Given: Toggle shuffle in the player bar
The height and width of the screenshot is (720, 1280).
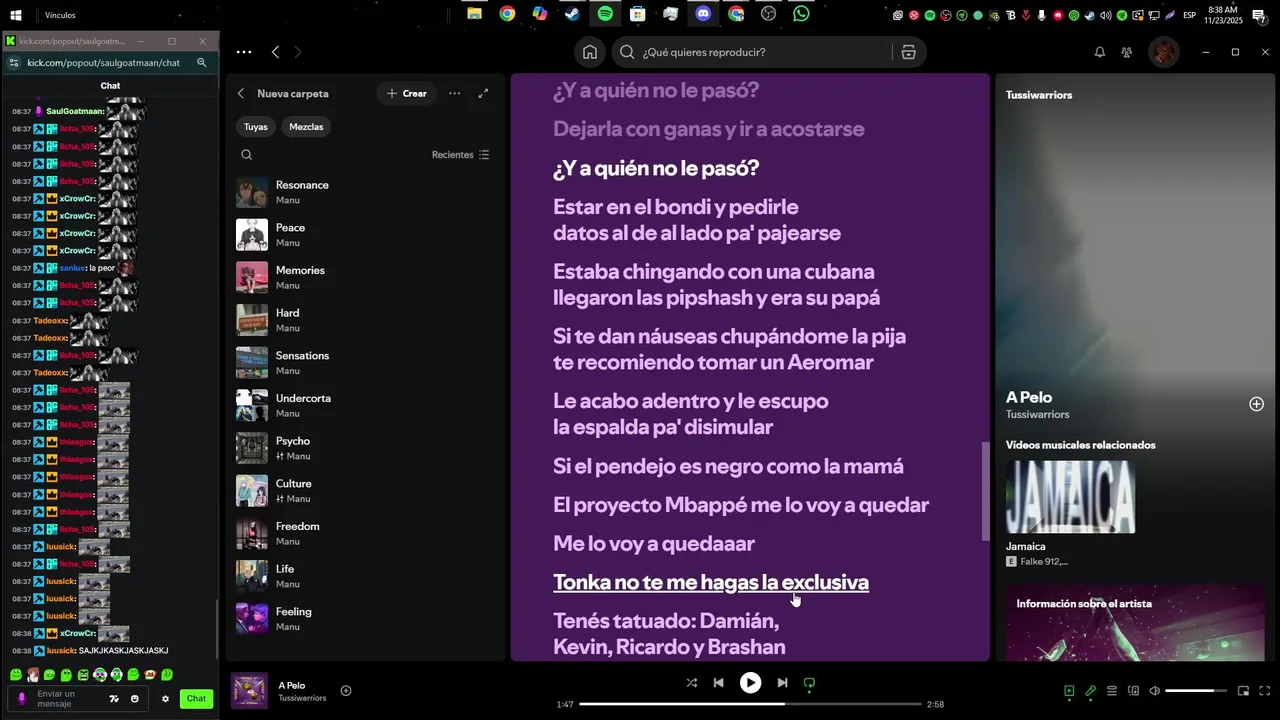Looking at the screenshot, I should pyautogui.click(x=692, y=683).
